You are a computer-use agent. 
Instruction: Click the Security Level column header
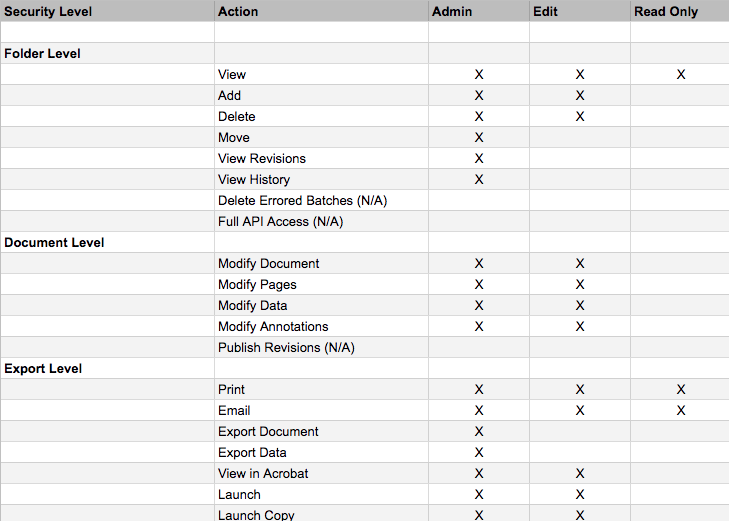[48, 12]
